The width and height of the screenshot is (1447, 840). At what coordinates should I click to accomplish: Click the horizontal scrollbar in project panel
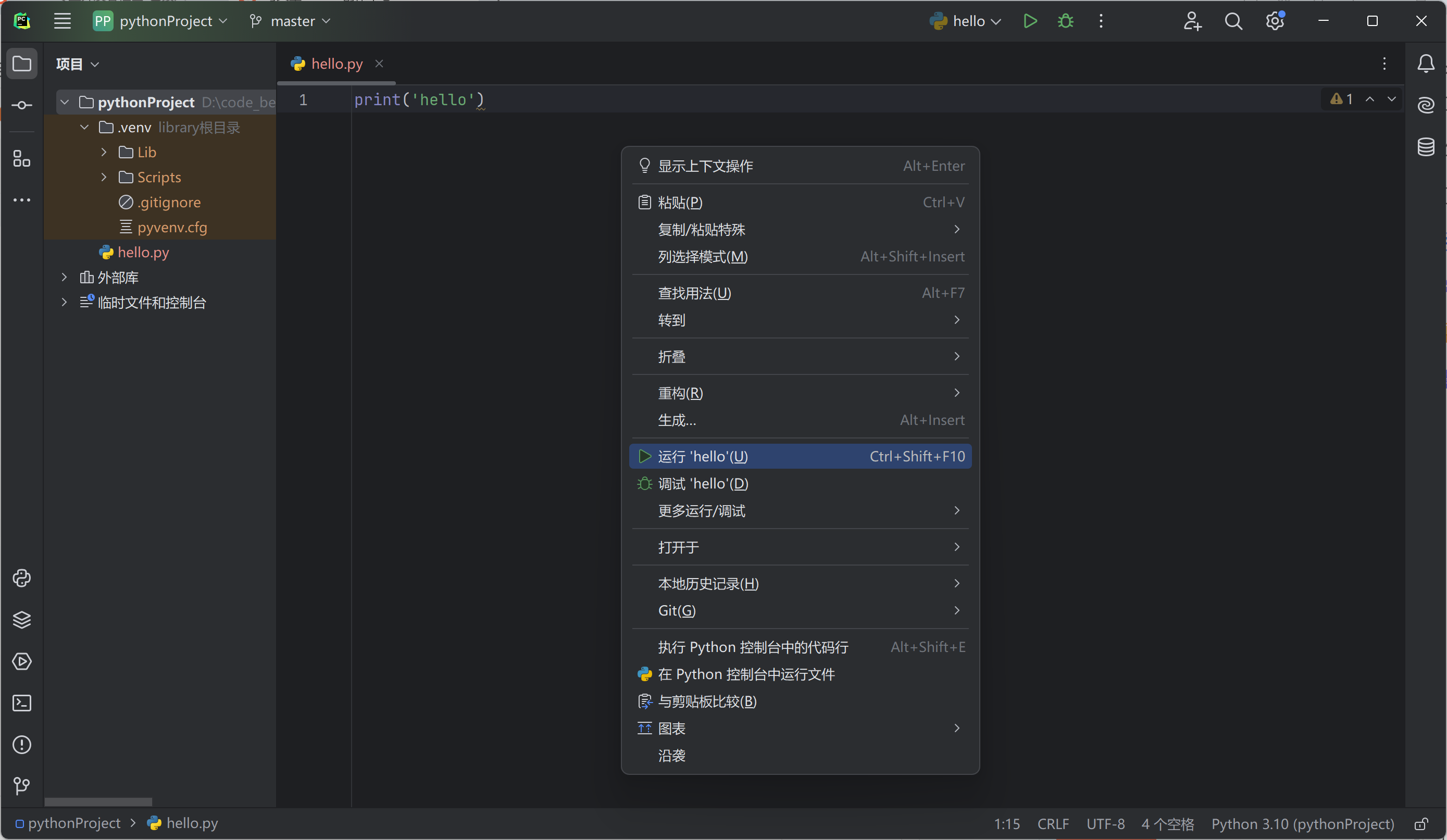[98, 801]
